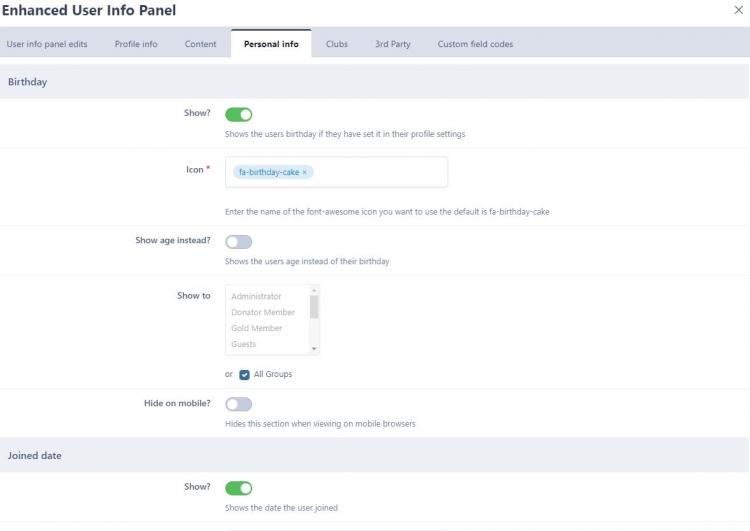Screen dimensions: 750x531
Task: Select Administrator in the Show to list
Action: (257, 296)
